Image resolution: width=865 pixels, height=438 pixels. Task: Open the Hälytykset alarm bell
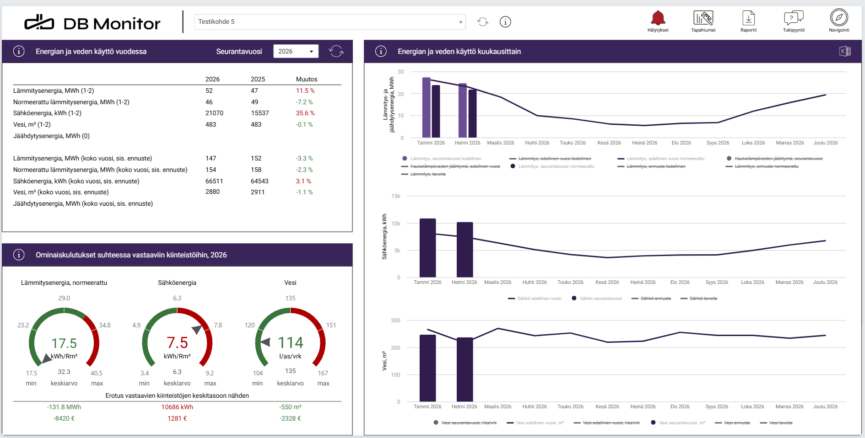coord(657,18)
